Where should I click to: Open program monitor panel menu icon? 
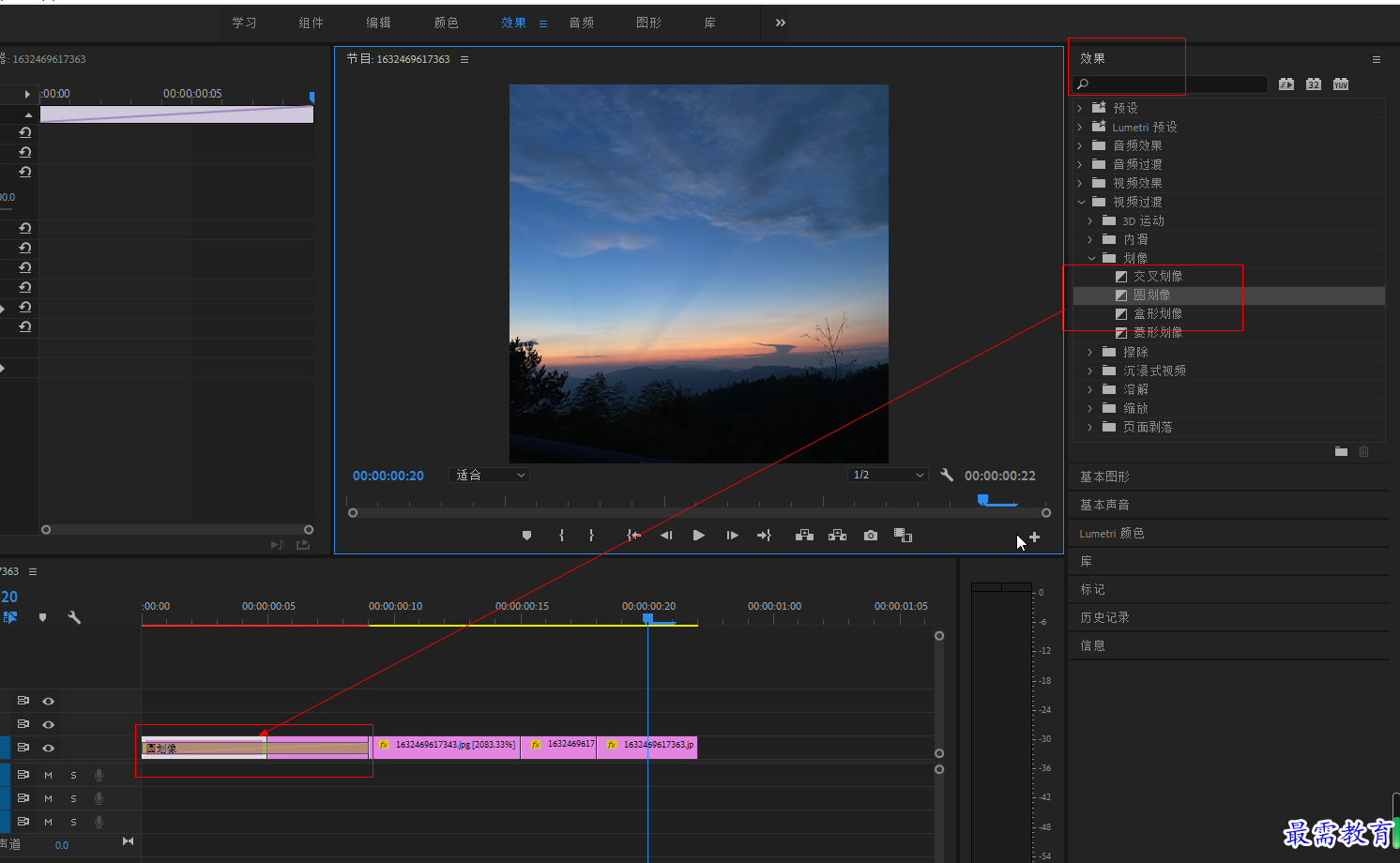(x=464, y=59)
